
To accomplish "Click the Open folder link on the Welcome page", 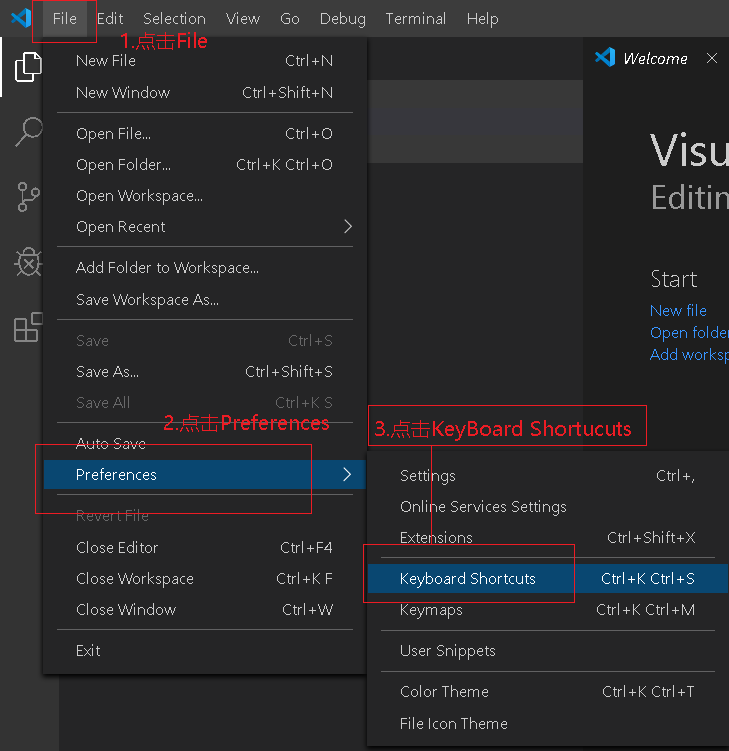I will coord(689,332).
